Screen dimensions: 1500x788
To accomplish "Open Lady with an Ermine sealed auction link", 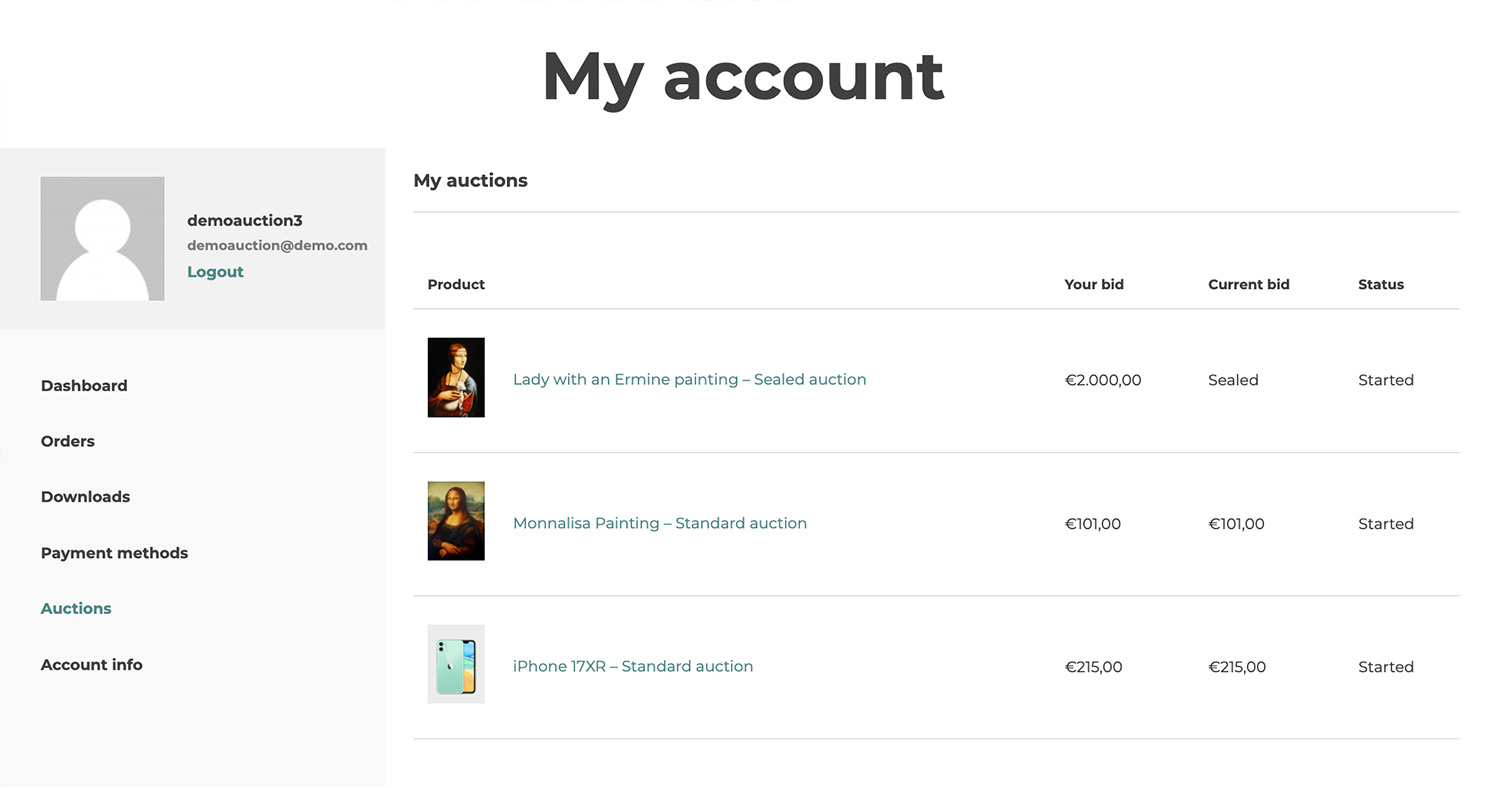I will coord(689,380).
